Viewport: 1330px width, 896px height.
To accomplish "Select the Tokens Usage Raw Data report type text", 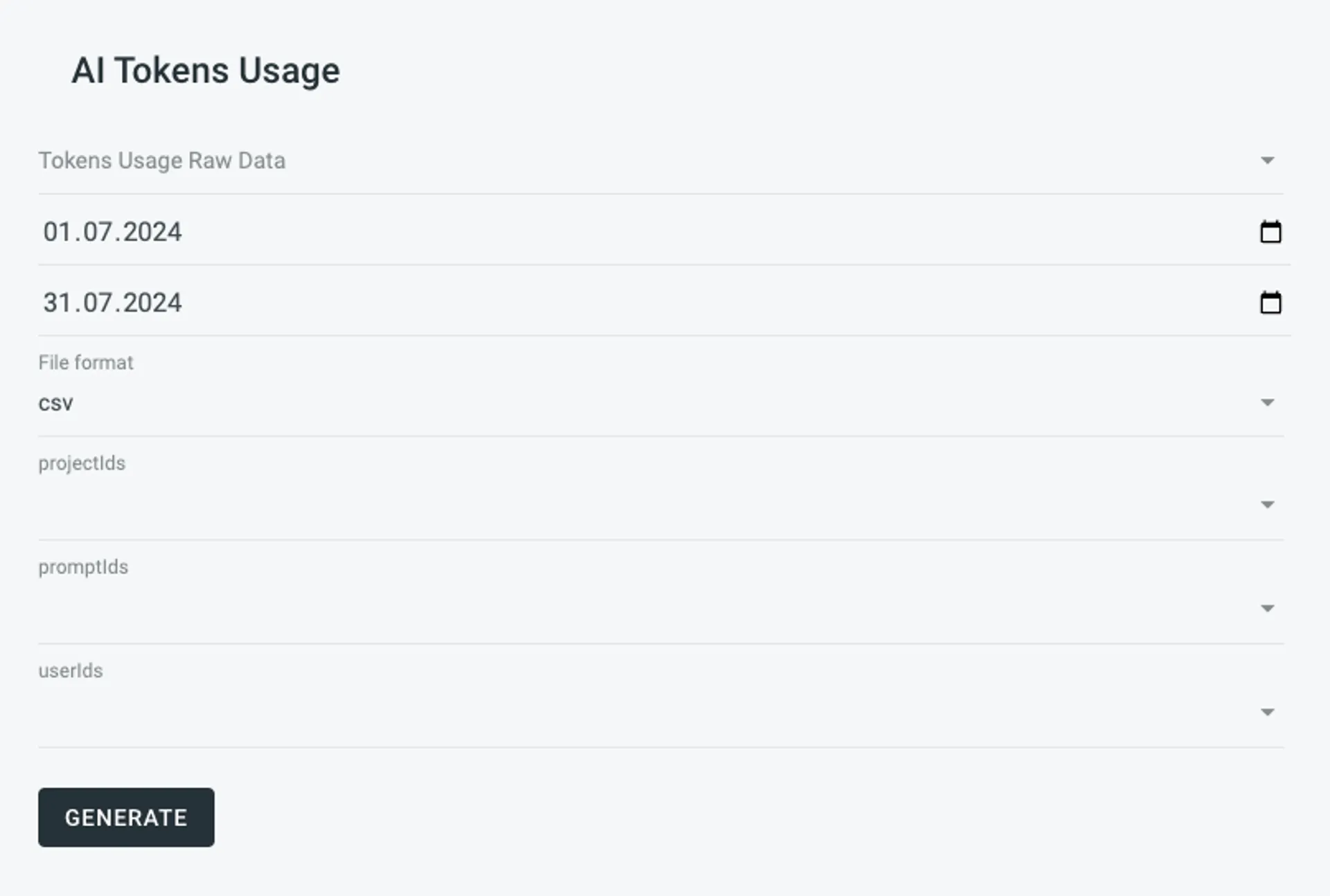I will click(x=161, y=161).
